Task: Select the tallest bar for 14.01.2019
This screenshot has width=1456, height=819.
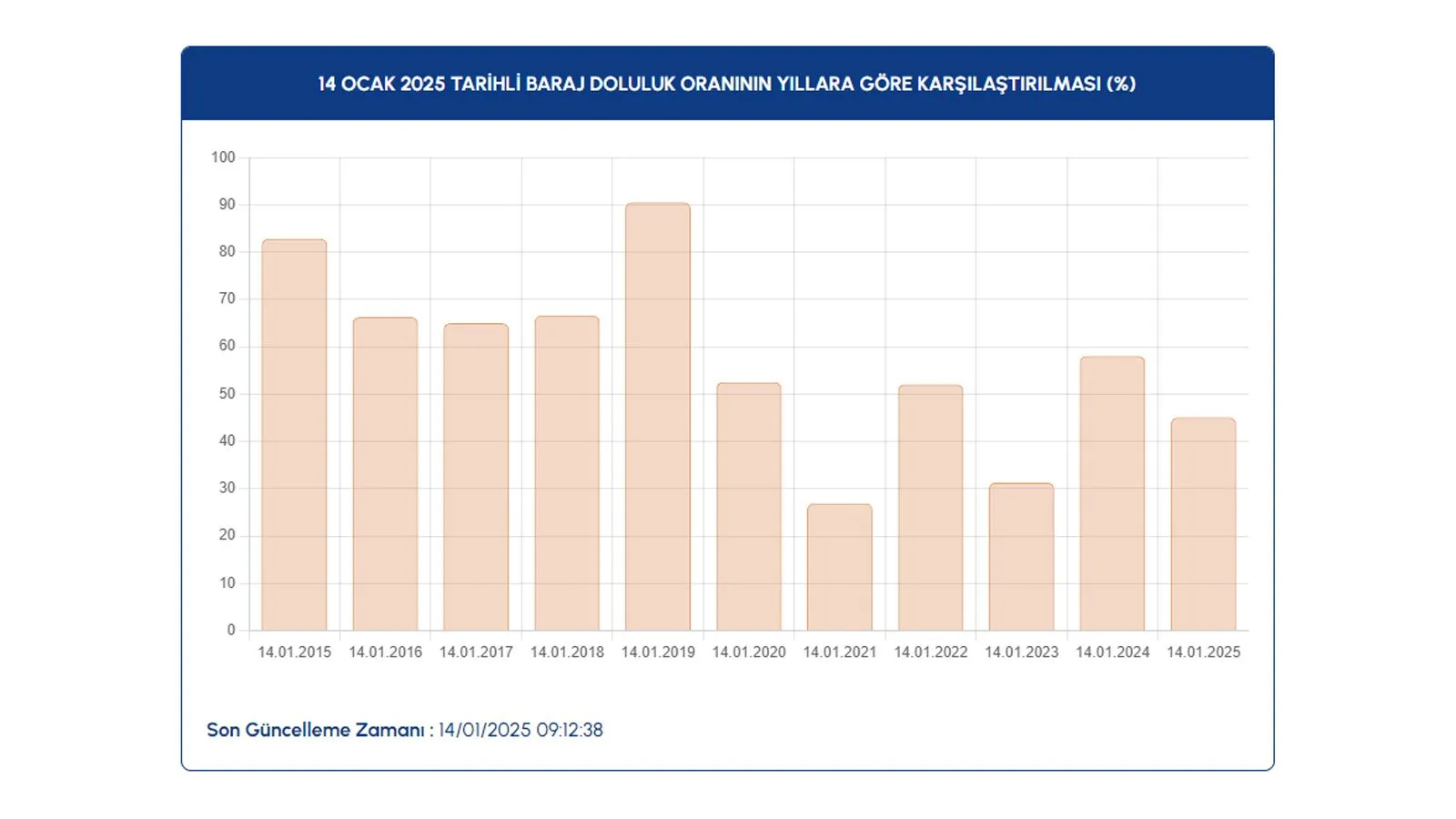Action: pos(658,417)
